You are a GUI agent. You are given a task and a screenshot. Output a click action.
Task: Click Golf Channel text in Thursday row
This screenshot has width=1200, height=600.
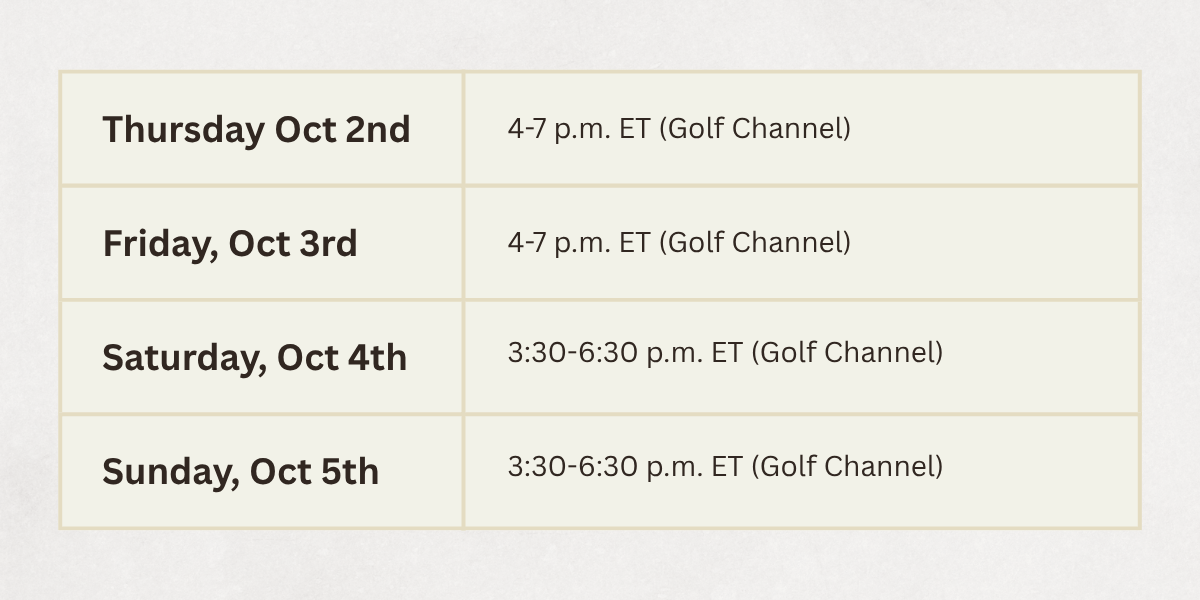(x=755, y=129)
